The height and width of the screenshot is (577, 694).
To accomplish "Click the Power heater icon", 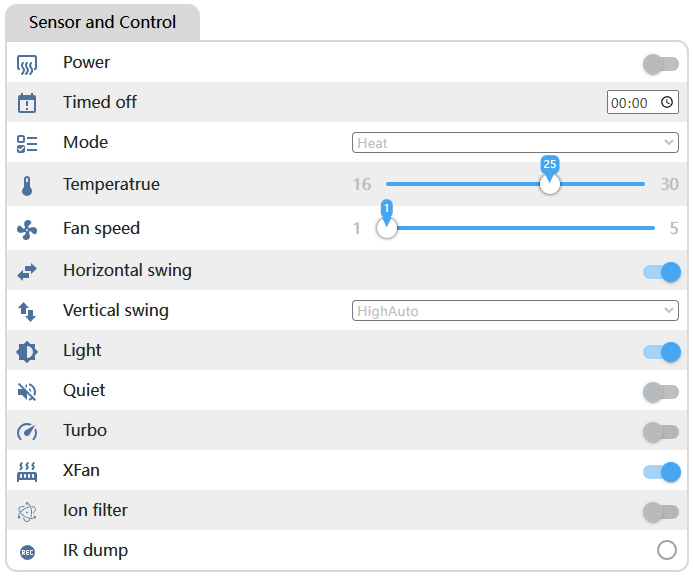I will [27, 65].
